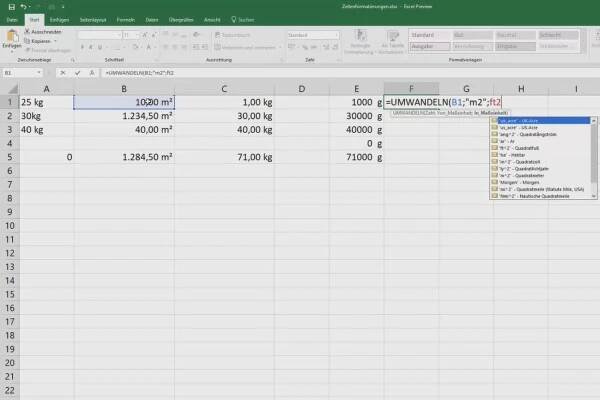Pick the 'uk_acre' - UK-Acre suggestion
The width and height of the screenshot is (600, 400).
(x=530, y=119)
